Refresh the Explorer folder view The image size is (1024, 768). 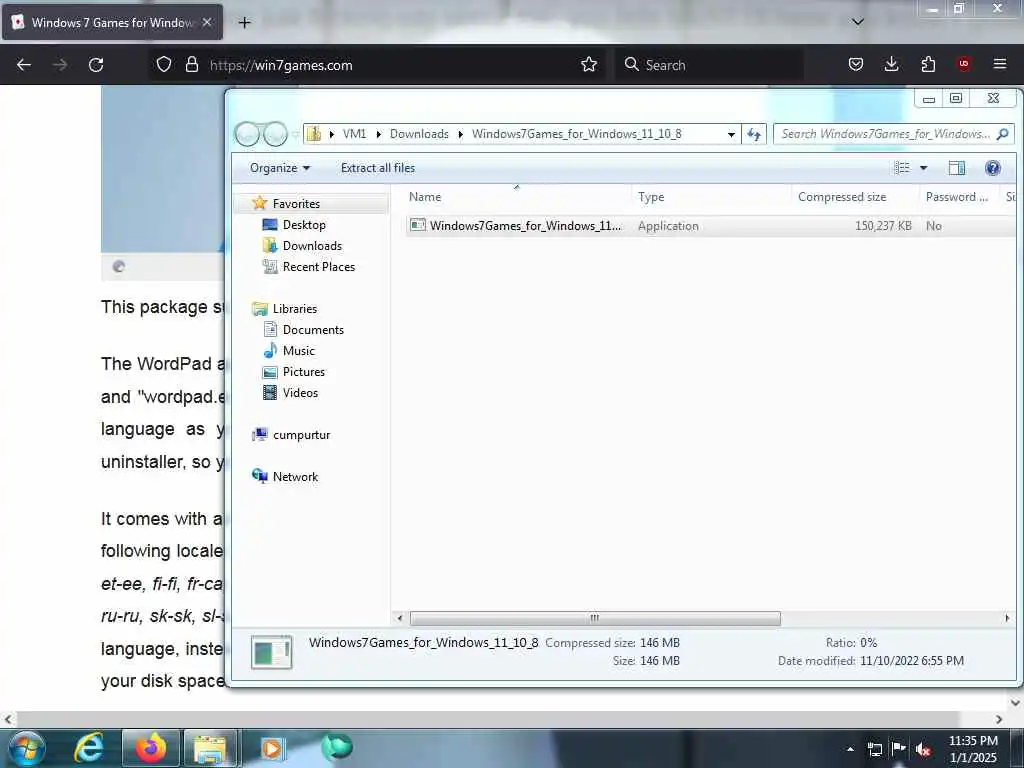point(754,135)
